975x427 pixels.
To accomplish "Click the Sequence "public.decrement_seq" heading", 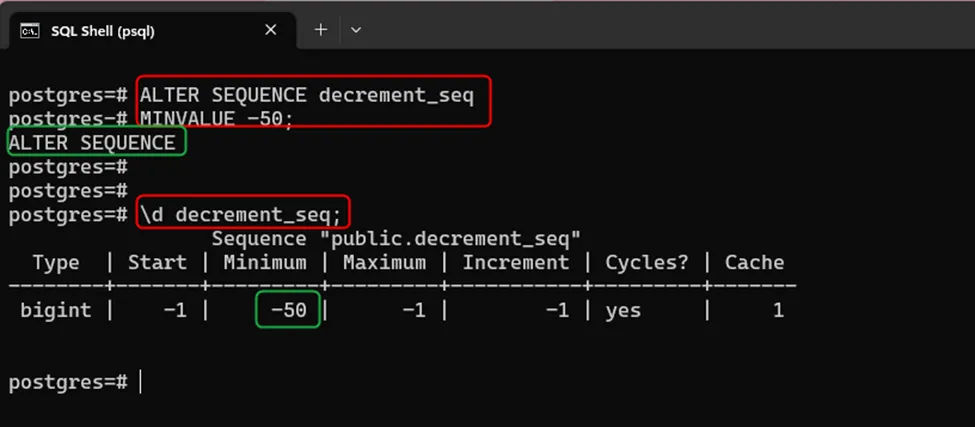I will (397, 239).
